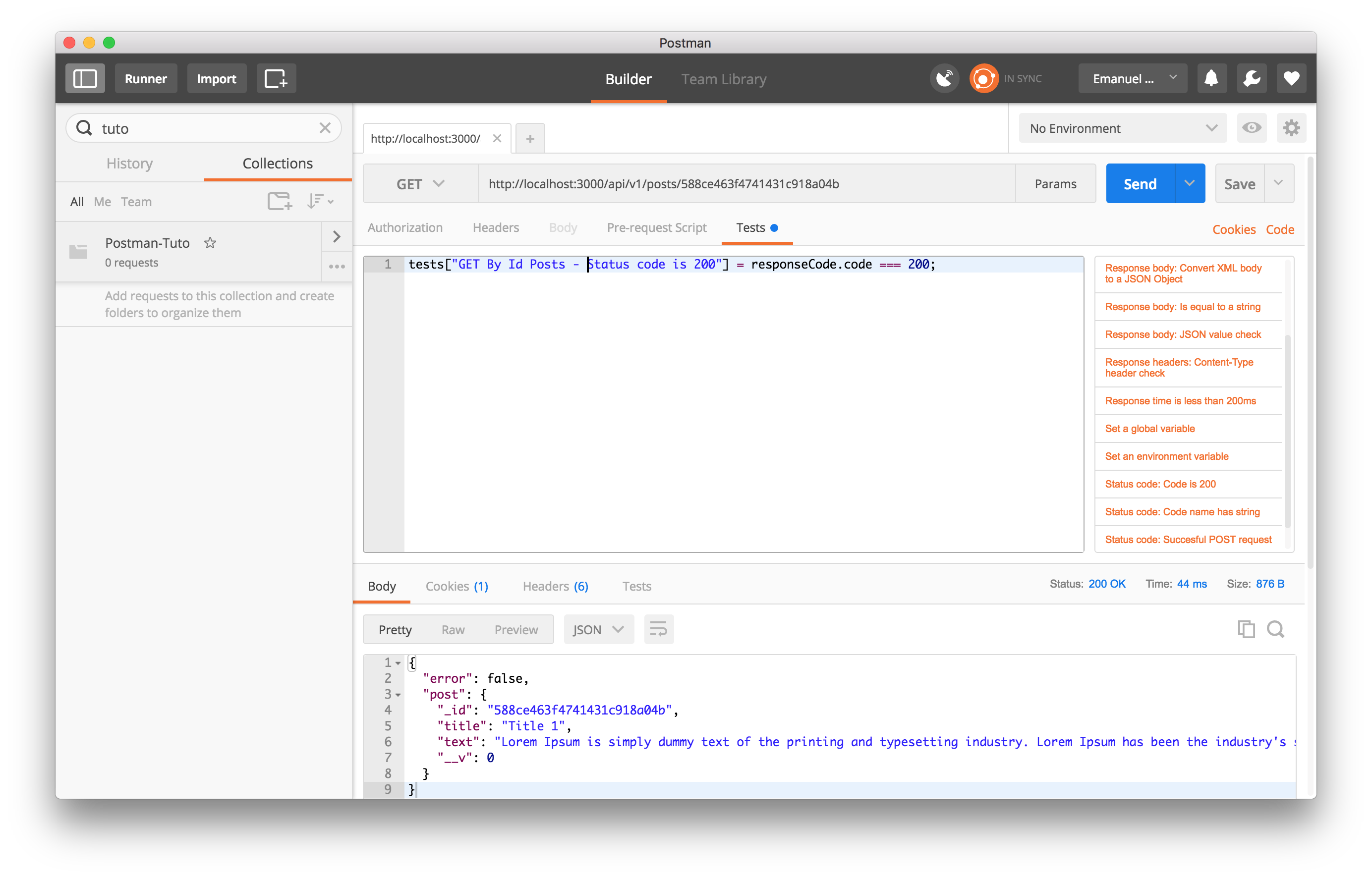Click the search magnifier in sidebar
The height and width of the screenshot is (878, 1372).
pyautogui.click(x=84, y=128)
